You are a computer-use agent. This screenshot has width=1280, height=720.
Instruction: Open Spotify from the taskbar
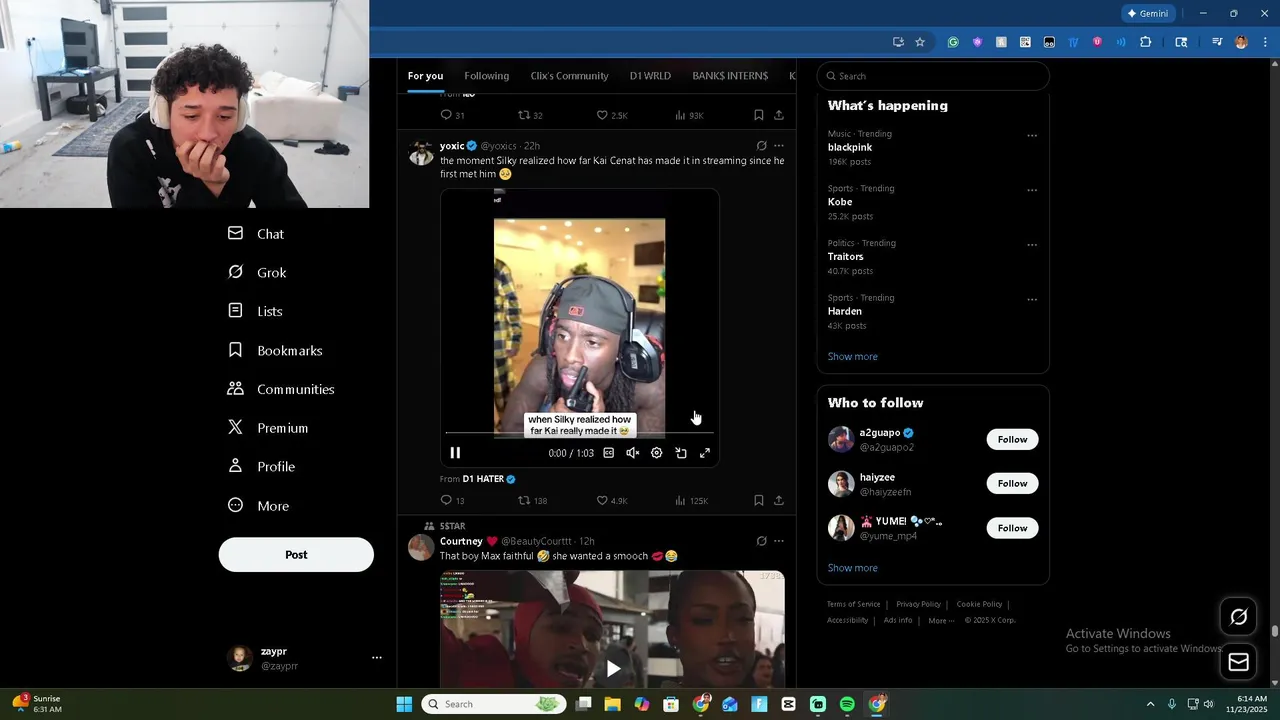(847, 704)
